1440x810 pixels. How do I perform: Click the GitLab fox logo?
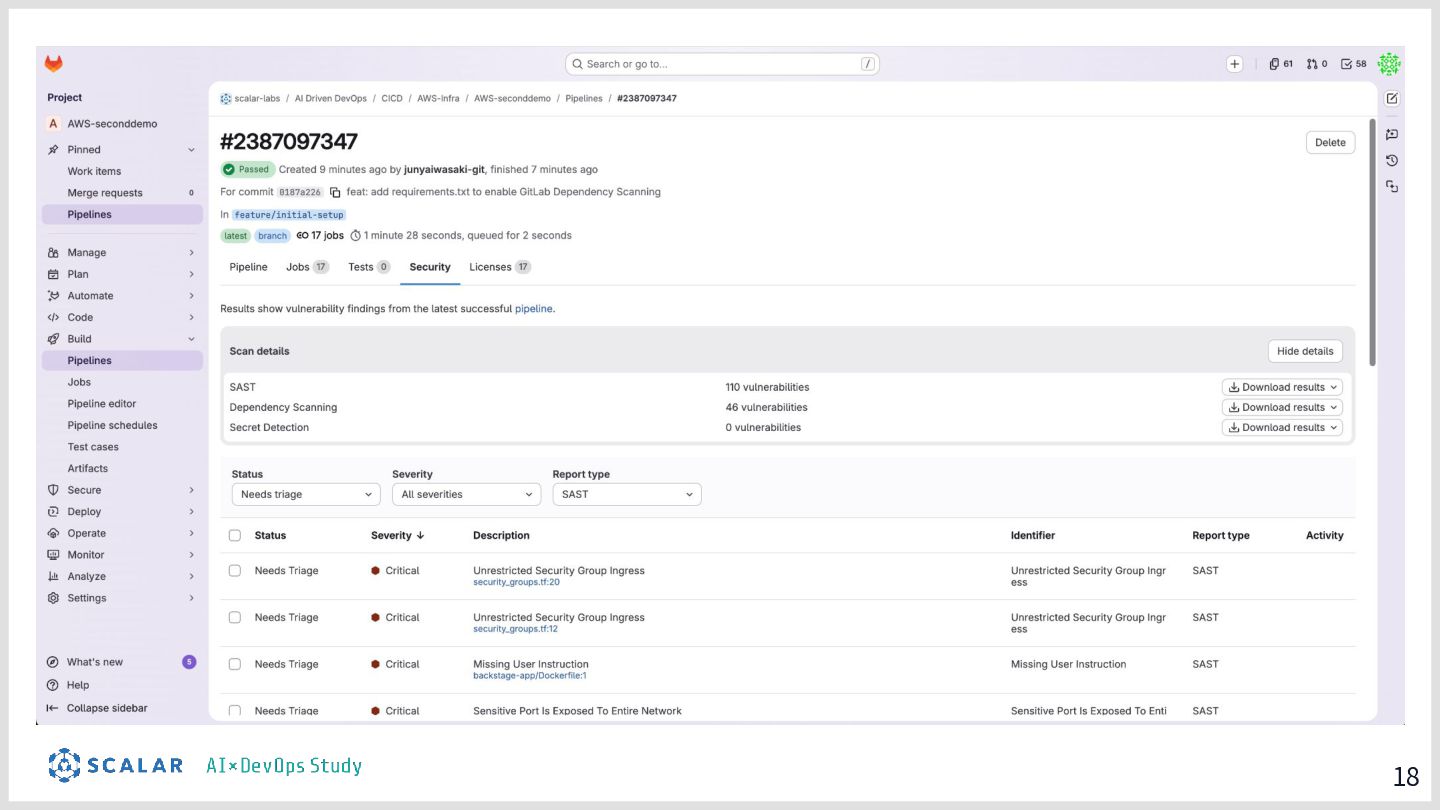click(x=53, y=64)
